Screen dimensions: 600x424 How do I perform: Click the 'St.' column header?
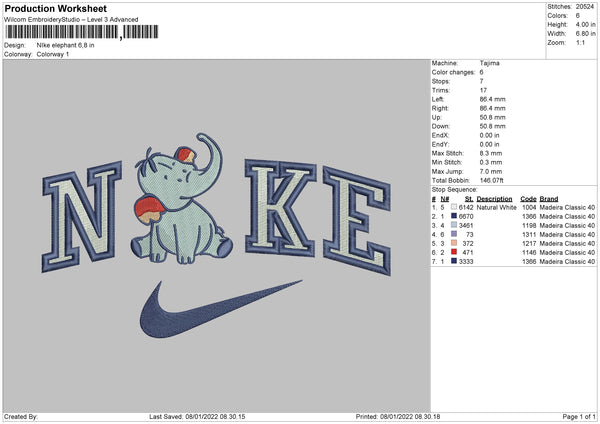469,199
